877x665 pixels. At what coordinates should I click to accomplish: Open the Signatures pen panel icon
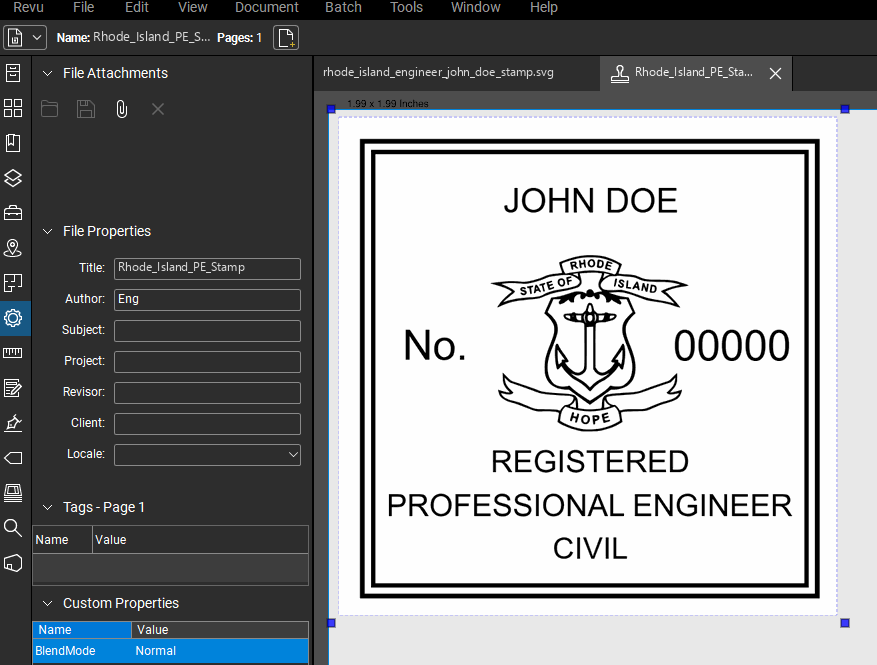tap(13, 423)
